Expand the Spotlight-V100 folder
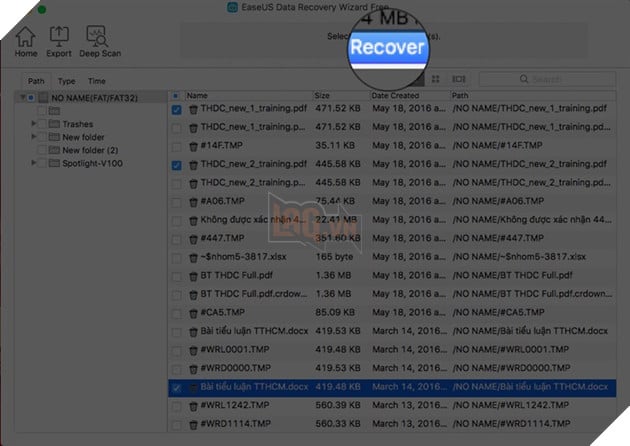This screenshot has width=630, height=446. tap(34, 163)
